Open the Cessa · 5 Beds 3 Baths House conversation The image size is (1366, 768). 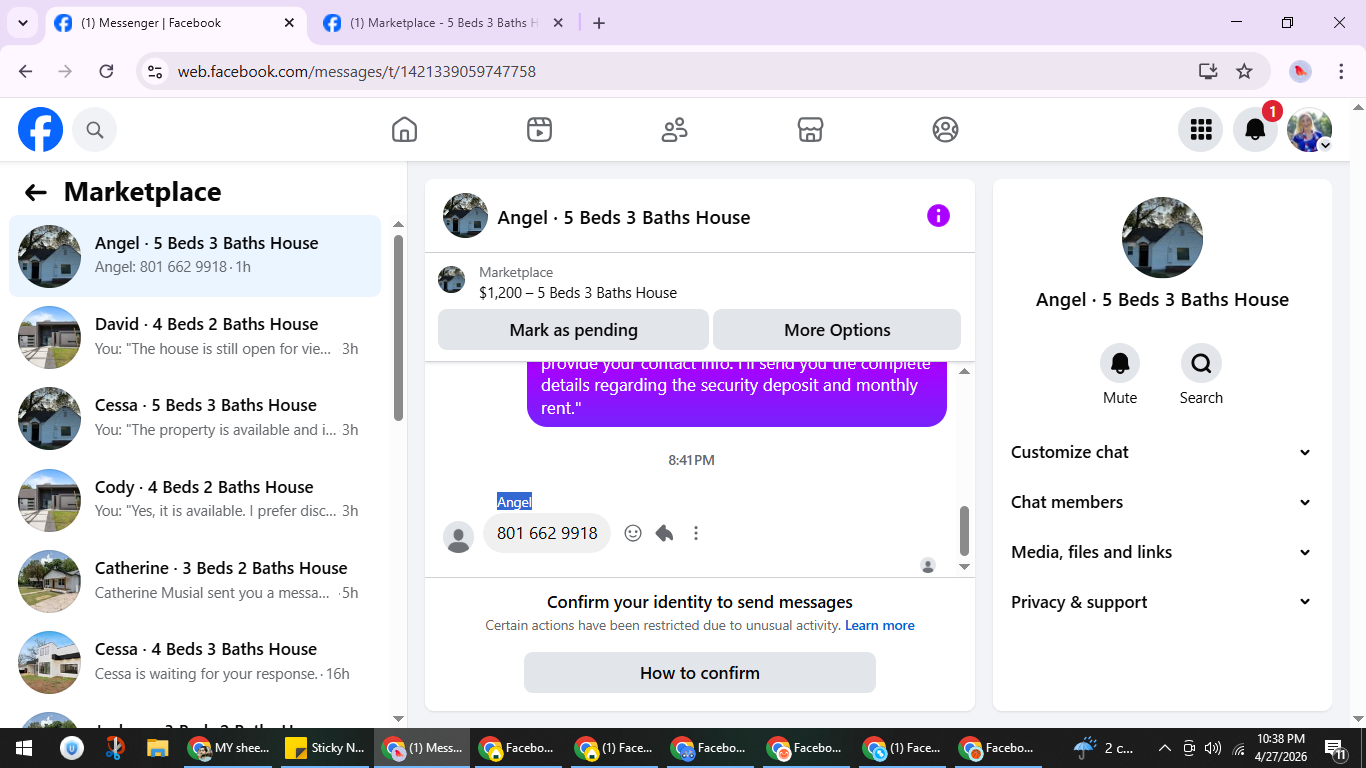coord(195,418)
